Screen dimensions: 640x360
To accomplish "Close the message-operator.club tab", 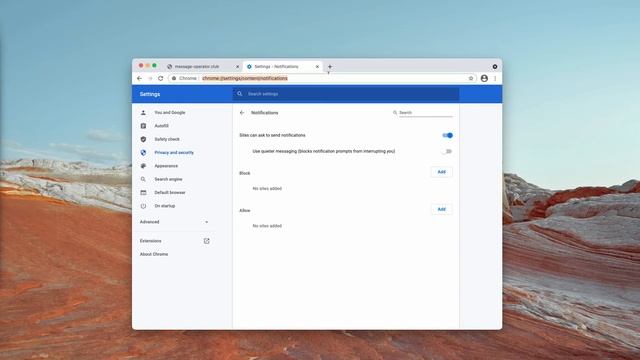I will [x=238, y=67].
